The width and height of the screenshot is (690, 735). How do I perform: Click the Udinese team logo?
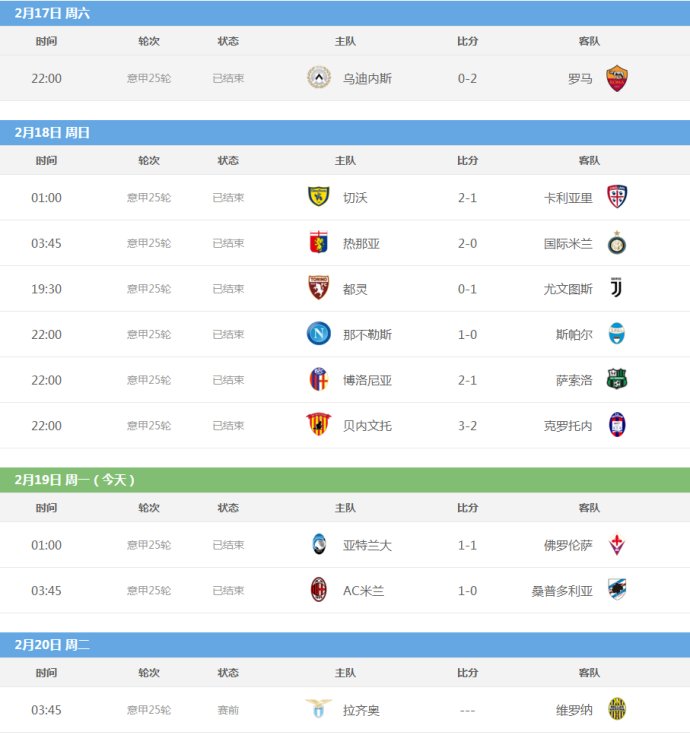[x=319, y=77]
